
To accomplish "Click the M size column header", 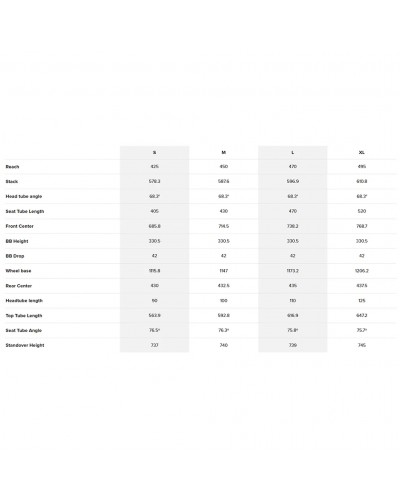I will click(224, 152).
